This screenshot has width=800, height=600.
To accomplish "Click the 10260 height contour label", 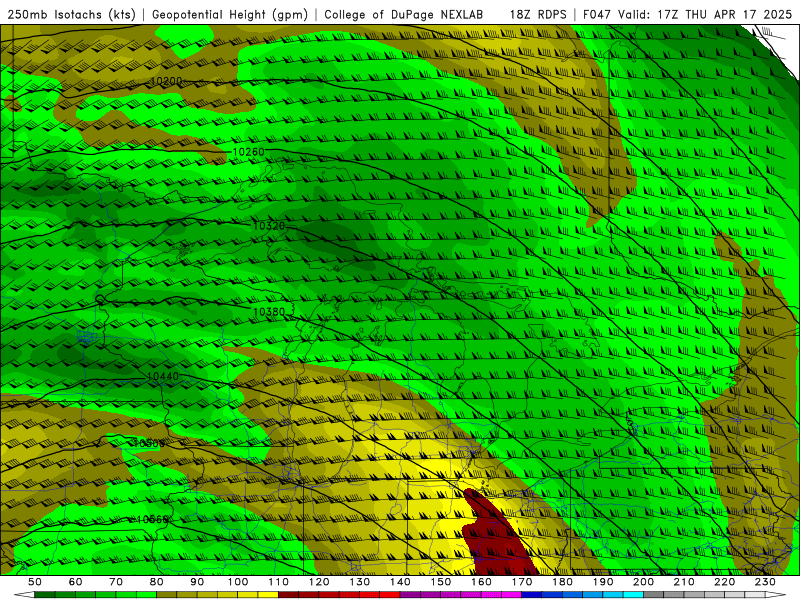I will point(248,152).
